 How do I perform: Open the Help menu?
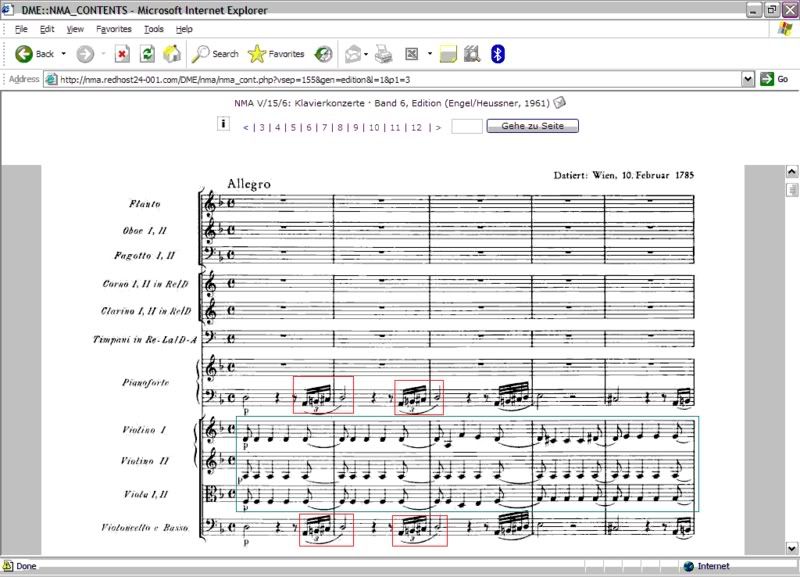coord(184,29)
